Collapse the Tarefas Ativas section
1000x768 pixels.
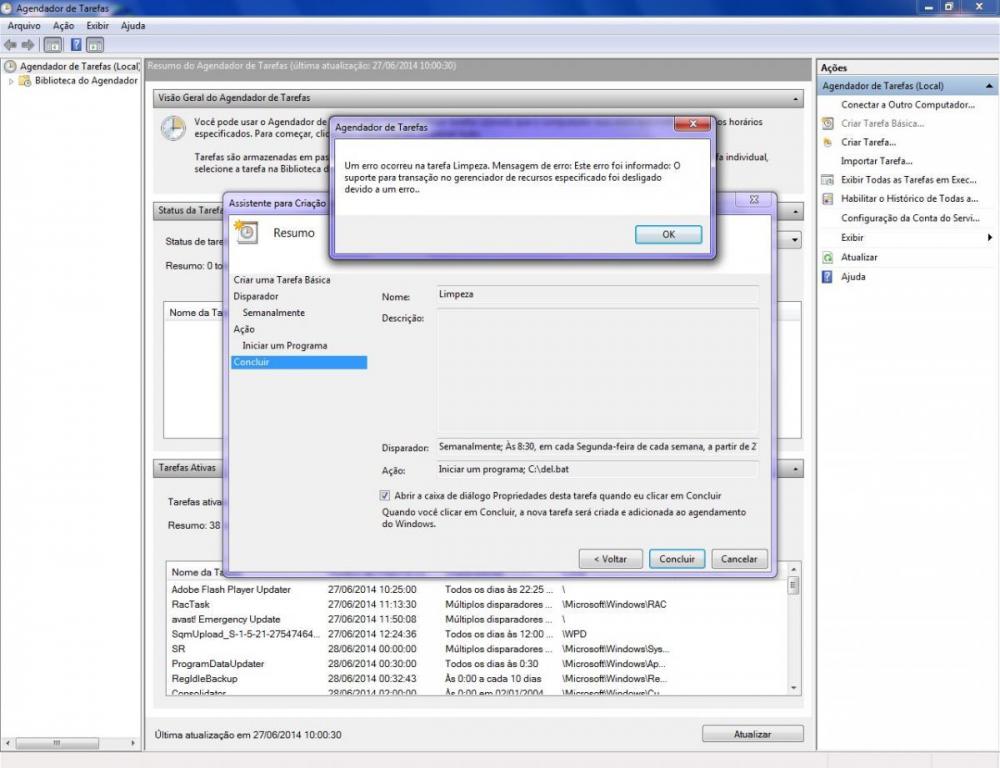tap(796, 468)
